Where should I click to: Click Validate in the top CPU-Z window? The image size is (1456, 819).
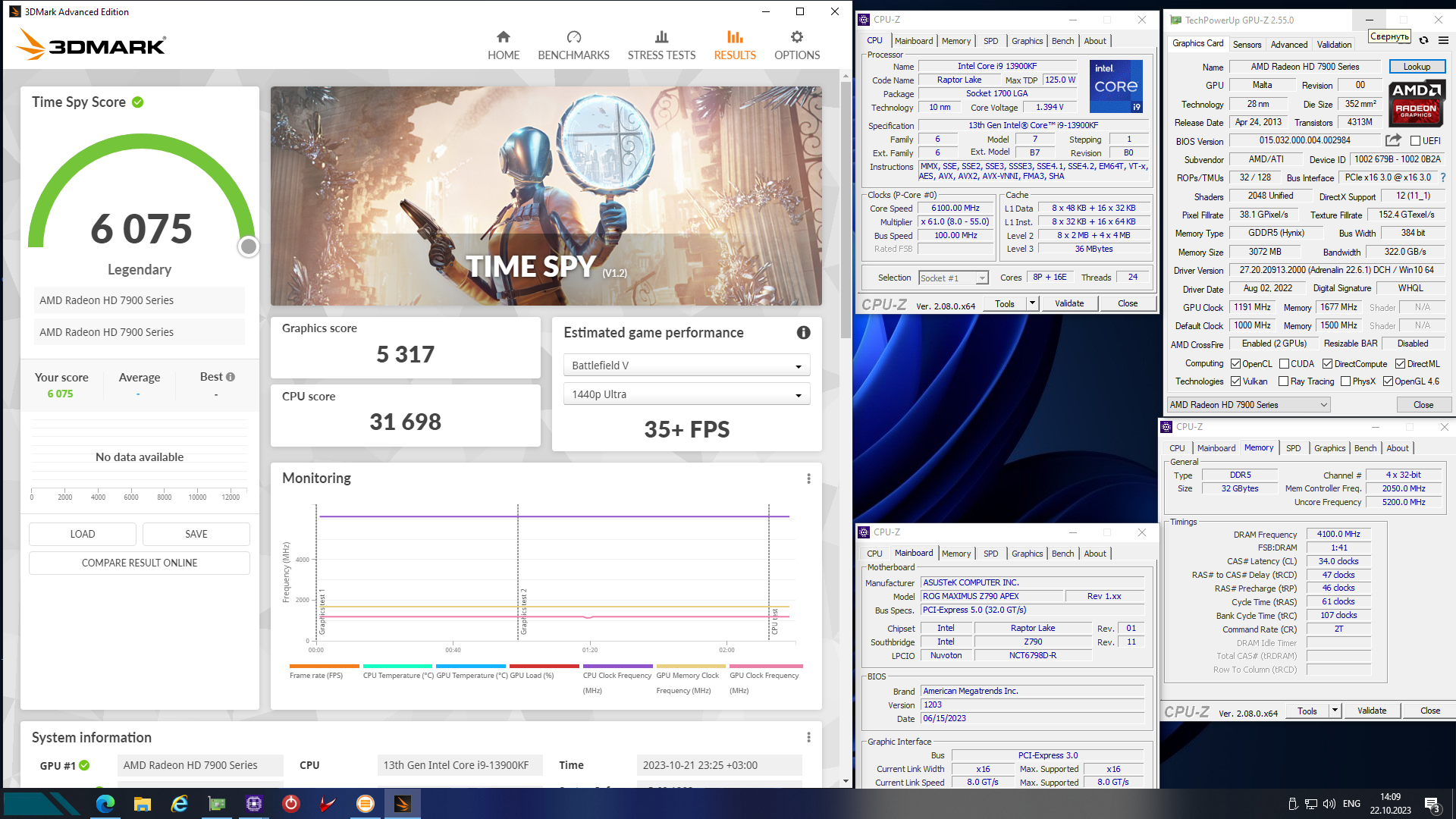click(1069, 303)
